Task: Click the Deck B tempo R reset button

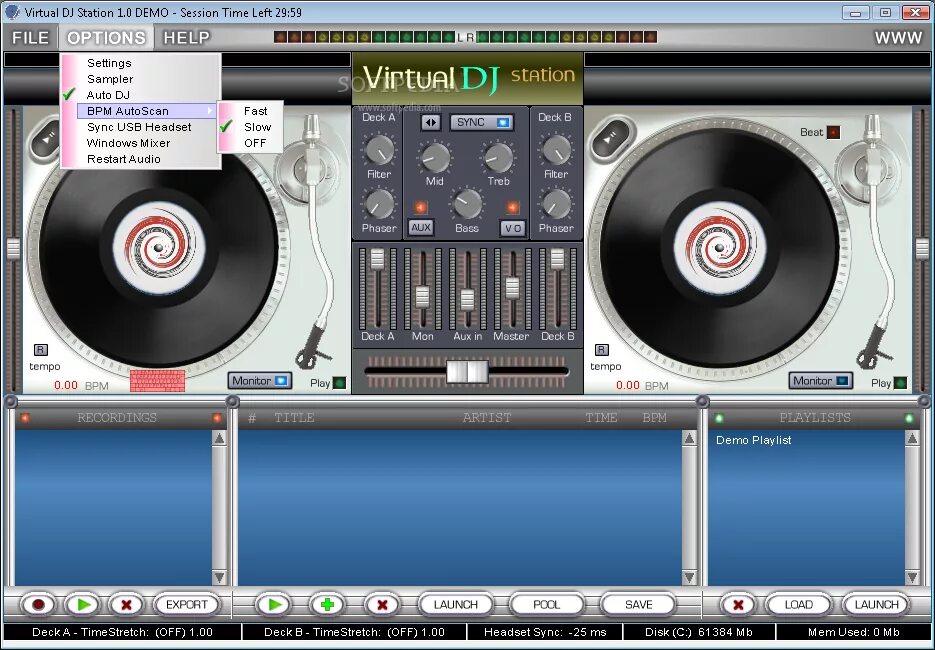Action: (601, 350)
